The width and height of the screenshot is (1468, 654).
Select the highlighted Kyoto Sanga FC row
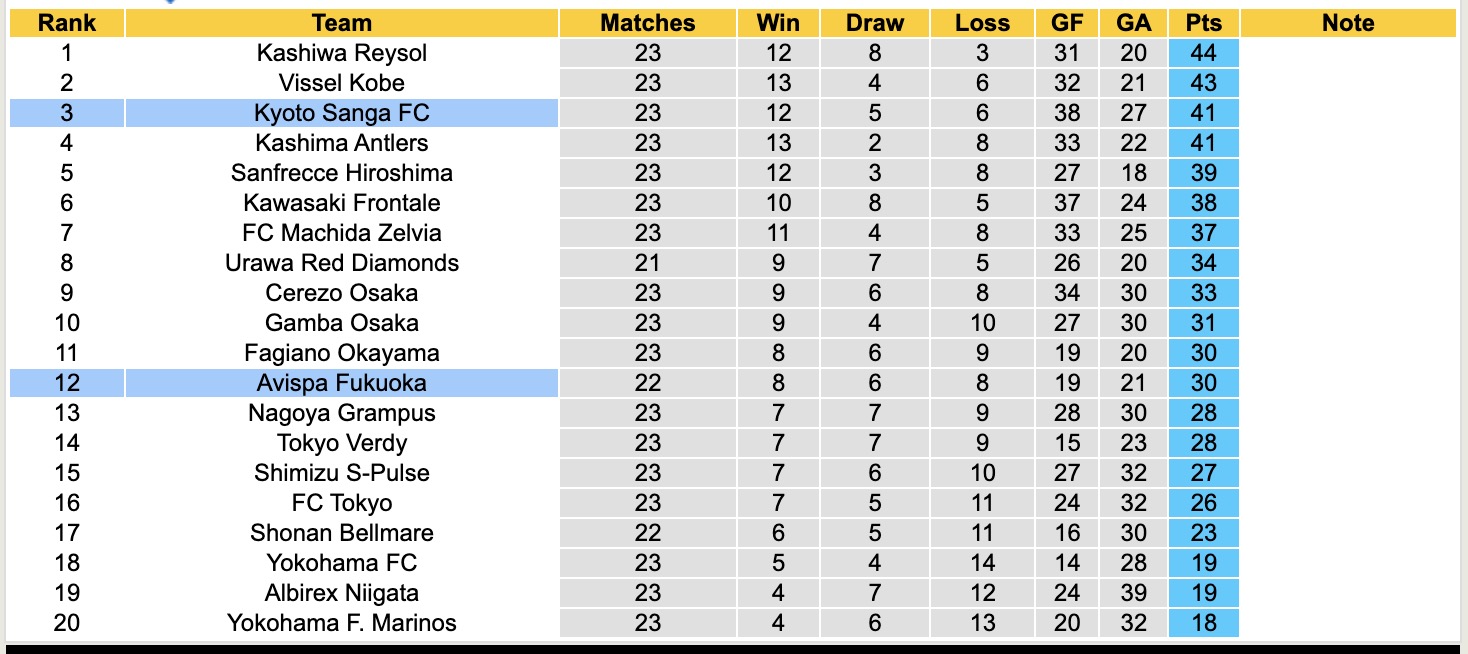[341, 113]
